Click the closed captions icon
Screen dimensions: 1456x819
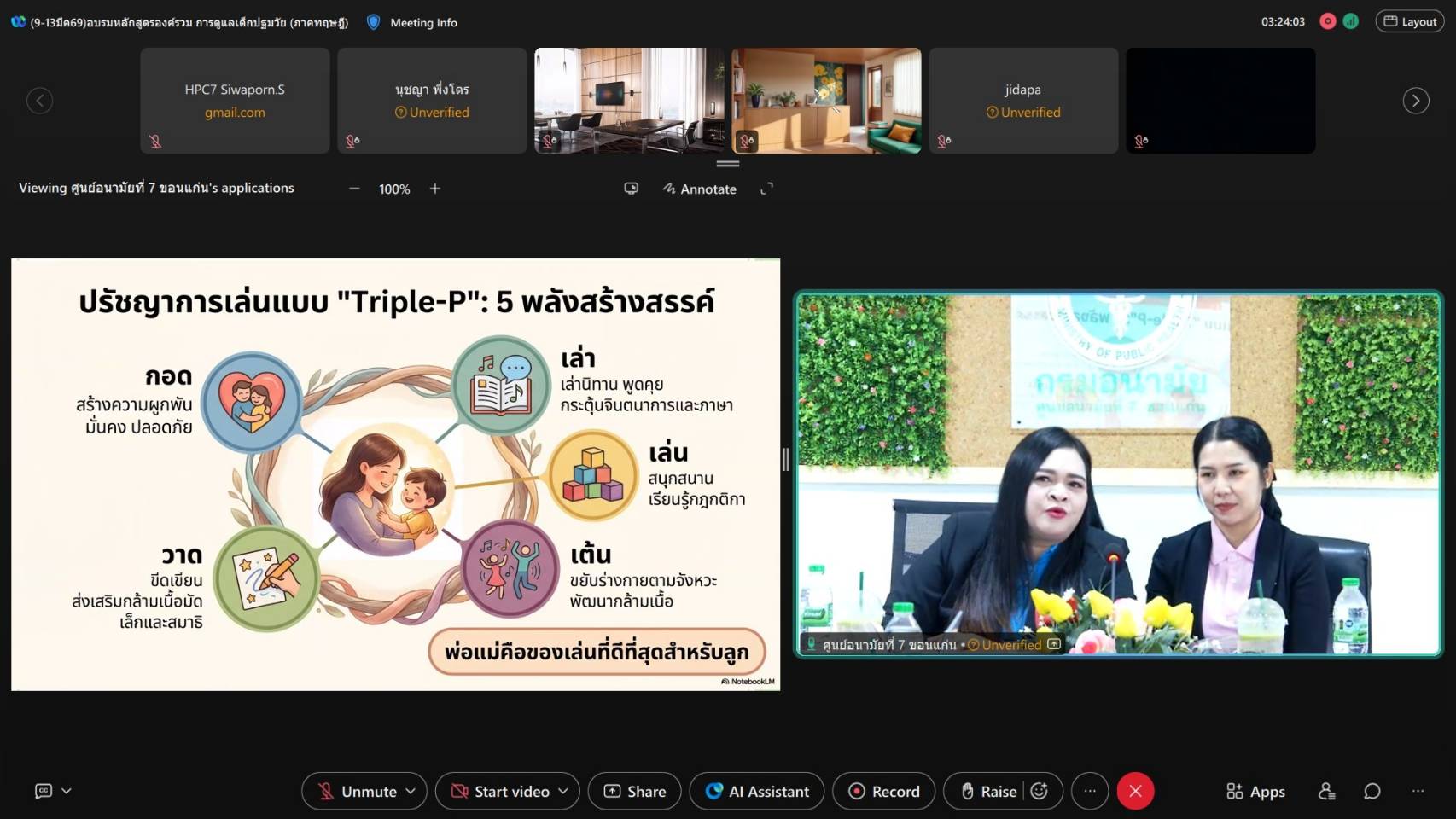tap(44, 791)
